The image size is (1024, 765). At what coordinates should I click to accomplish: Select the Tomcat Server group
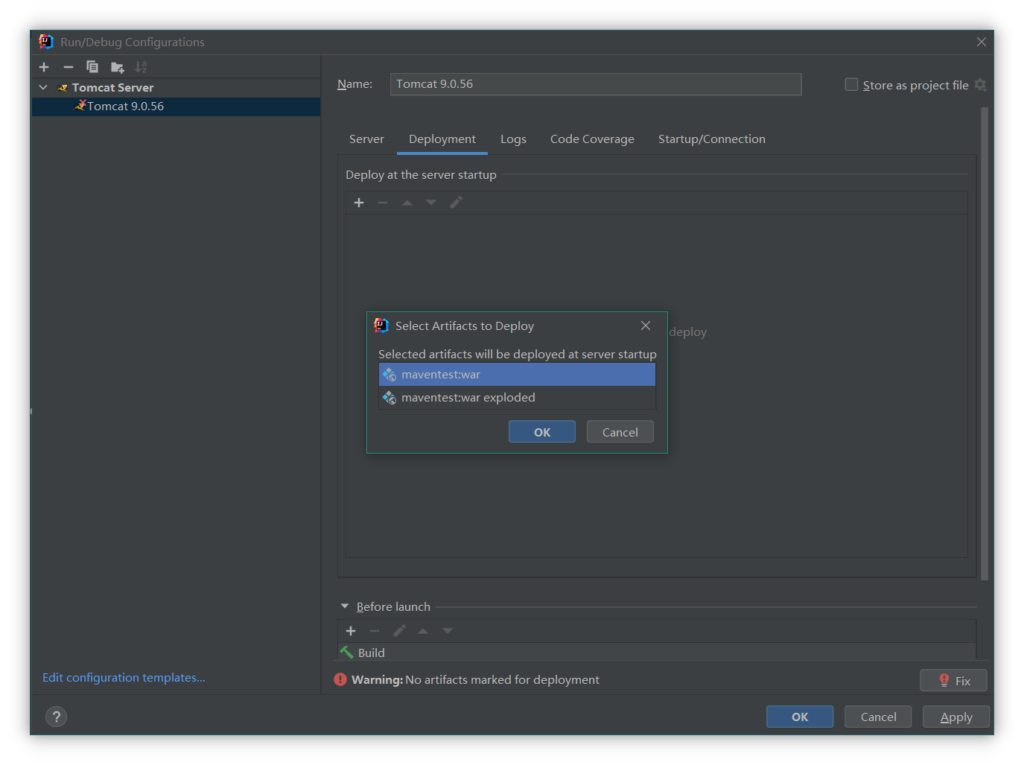tap(176, 88)
